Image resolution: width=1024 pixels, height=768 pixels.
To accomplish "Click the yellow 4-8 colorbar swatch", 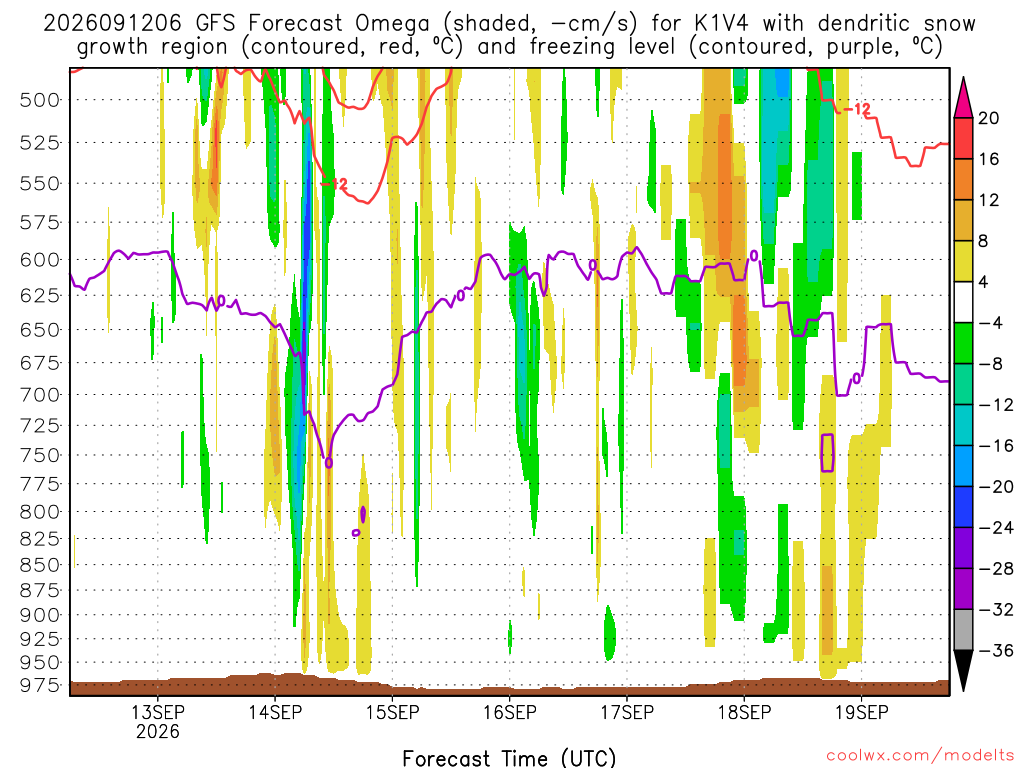I will click(963, 261).
